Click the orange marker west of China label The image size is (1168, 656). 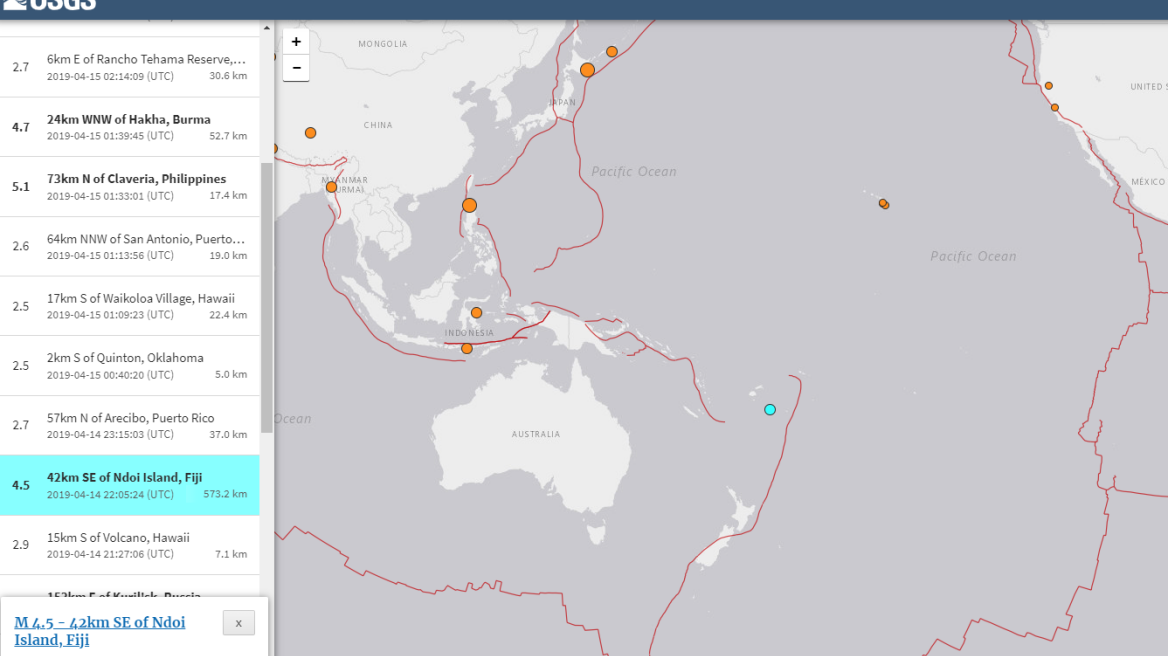click(310, 133)
